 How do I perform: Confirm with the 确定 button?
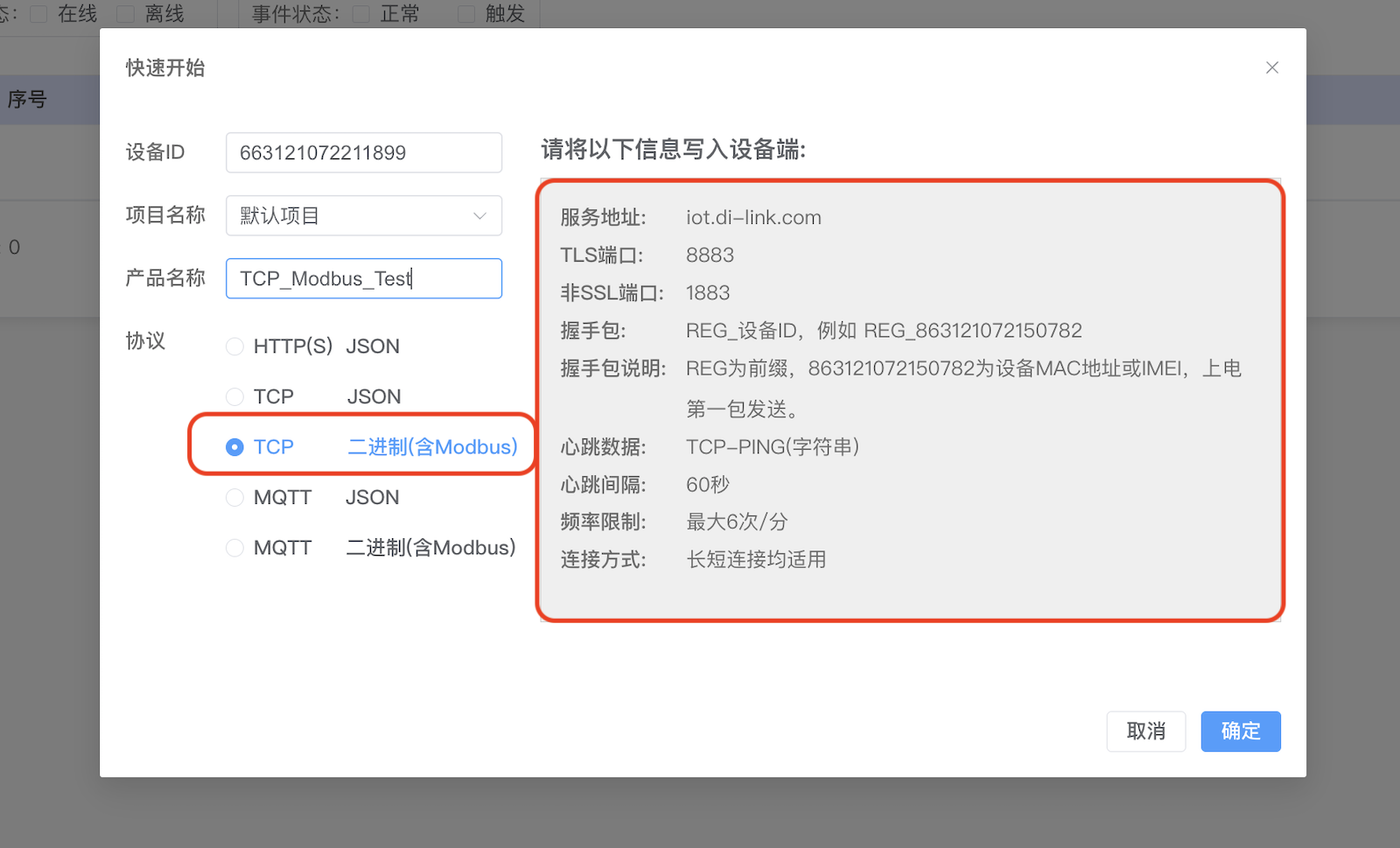click(1240, 732)
